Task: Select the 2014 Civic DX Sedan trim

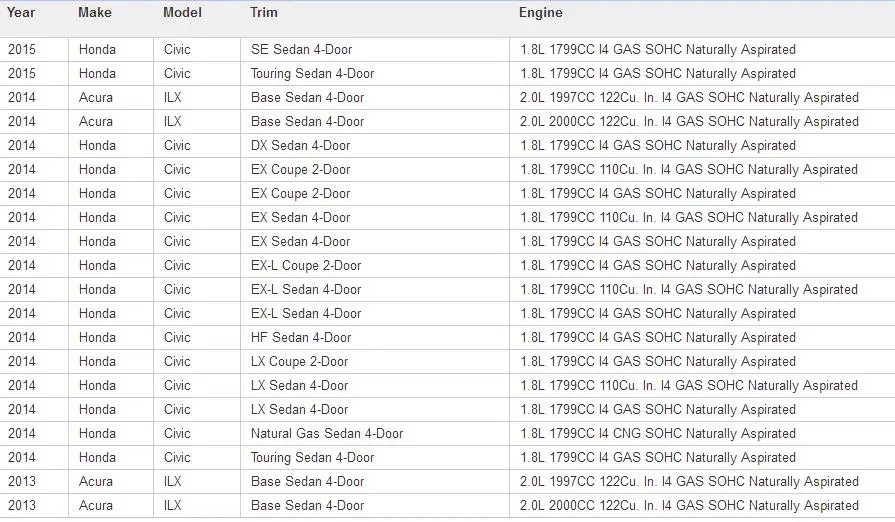Action: 374,145
